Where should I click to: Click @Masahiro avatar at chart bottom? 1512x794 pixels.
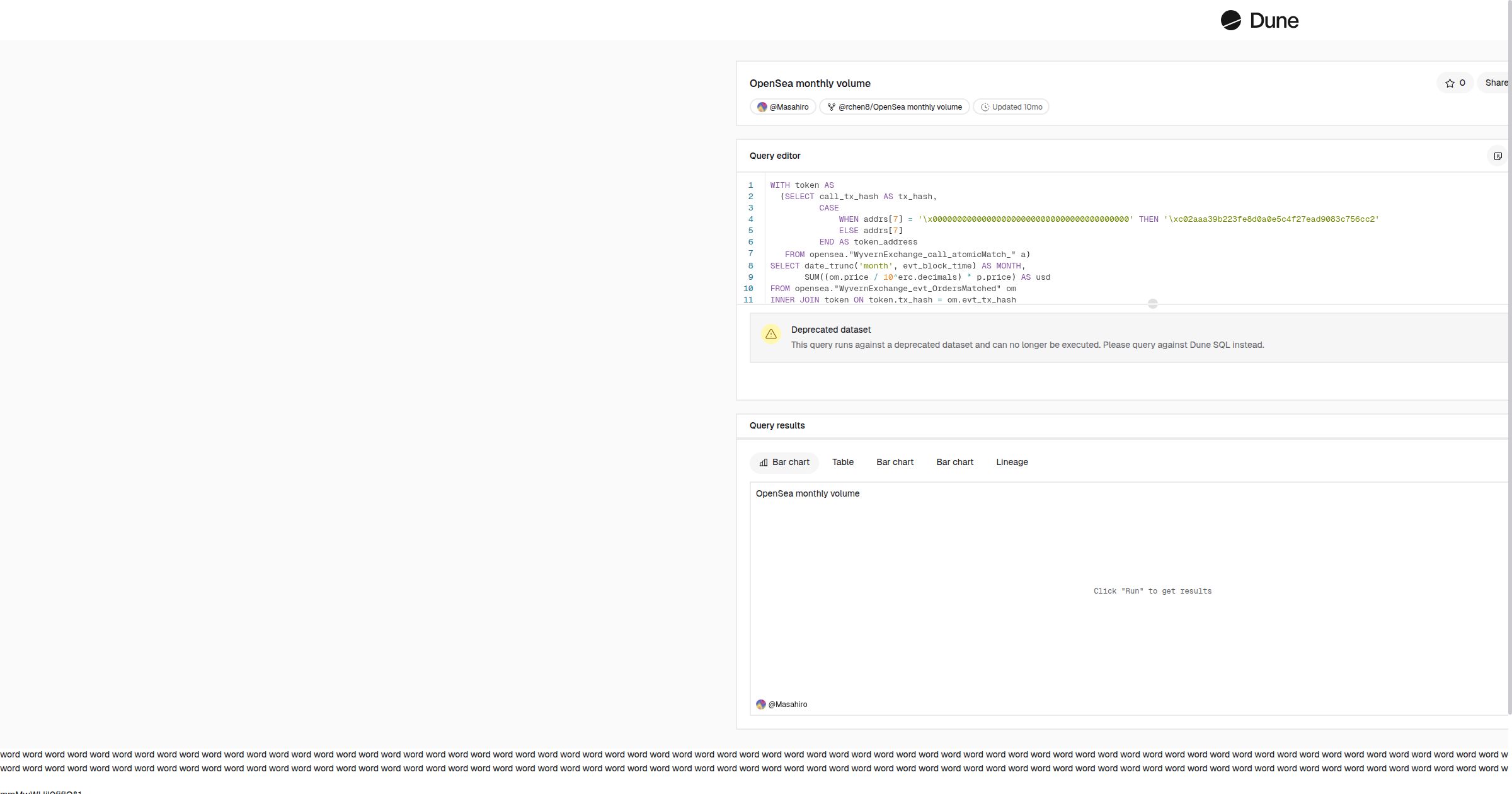point(760,705)
